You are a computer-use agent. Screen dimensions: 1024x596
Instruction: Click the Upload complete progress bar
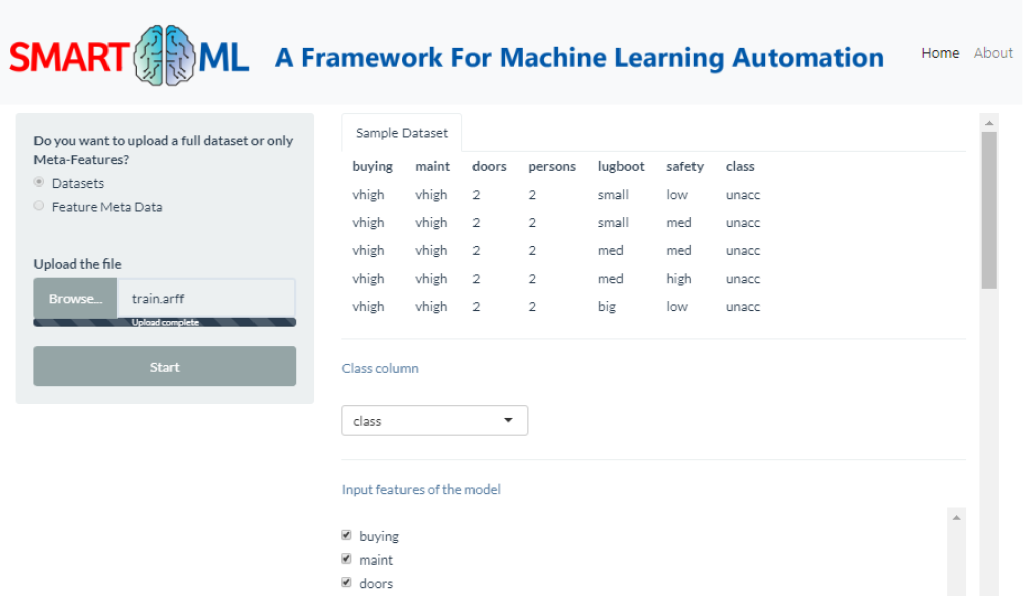[165, 322]
